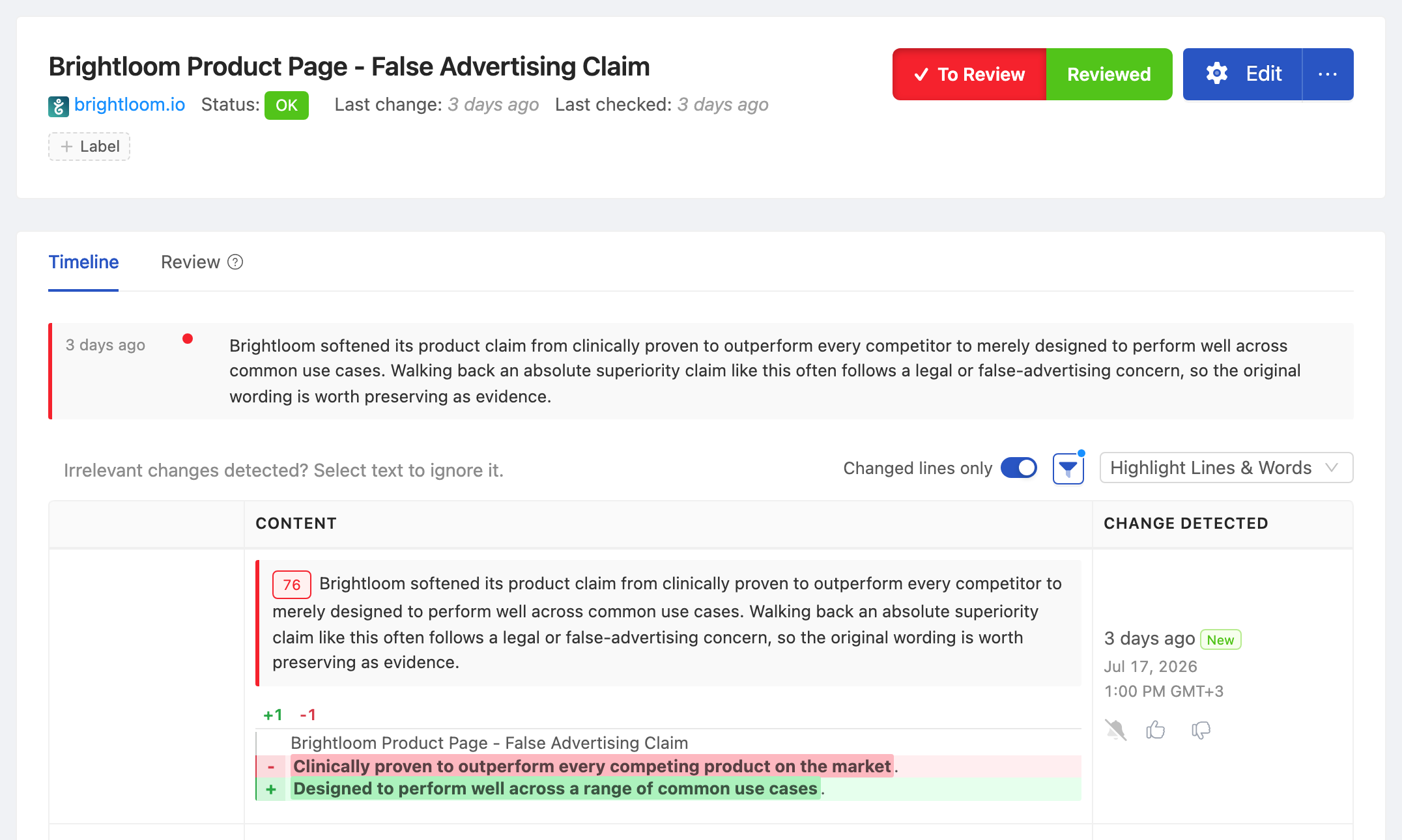This screenshot has width=1402, height=840.
Task: Click the thumbs up icon
Action: [1156, 730]
